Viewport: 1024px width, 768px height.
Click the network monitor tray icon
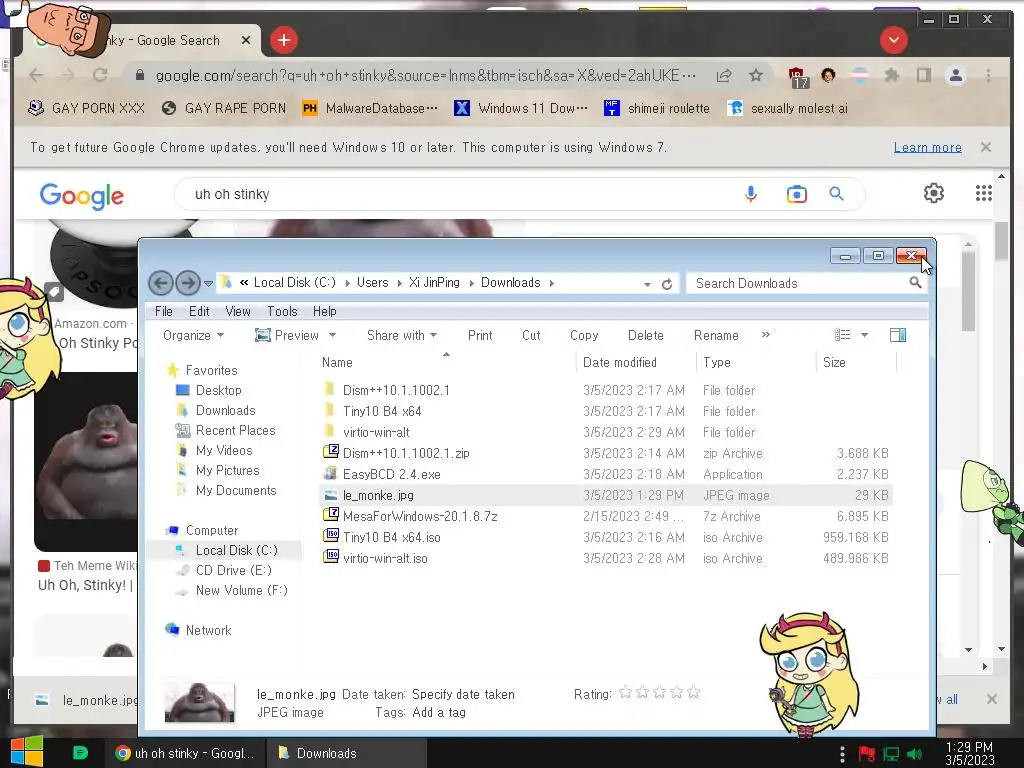tap(891, 754)
